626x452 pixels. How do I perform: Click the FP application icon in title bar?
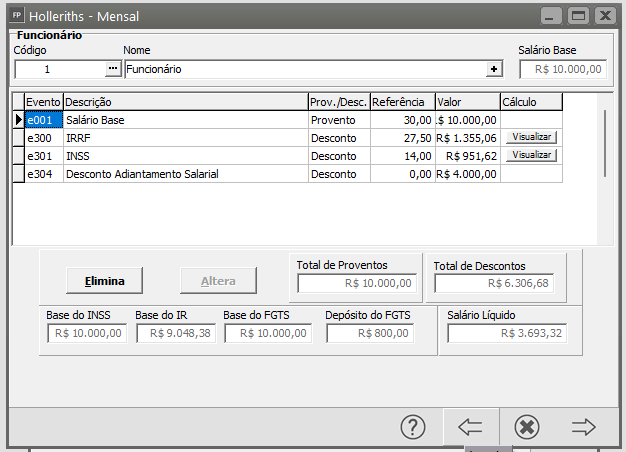click(x=17, y=16)
